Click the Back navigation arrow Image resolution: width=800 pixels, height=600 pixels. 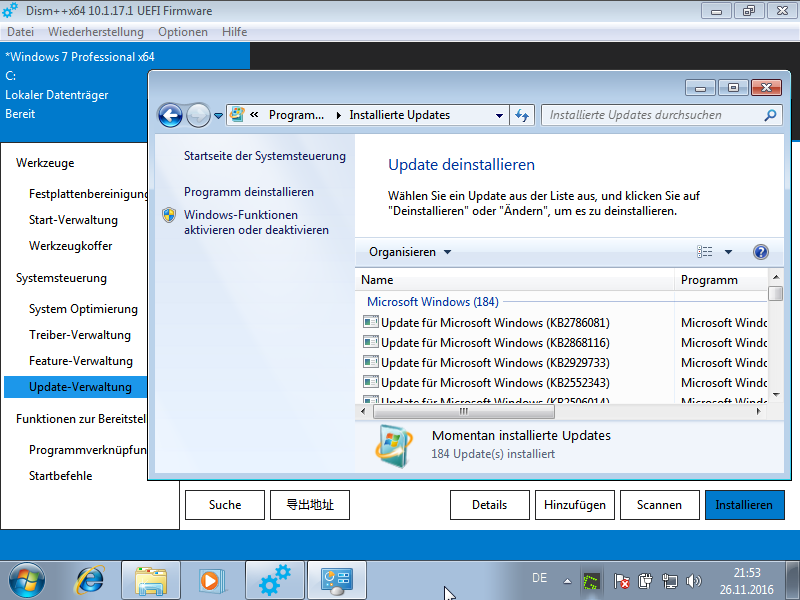[x=170, y=115]
